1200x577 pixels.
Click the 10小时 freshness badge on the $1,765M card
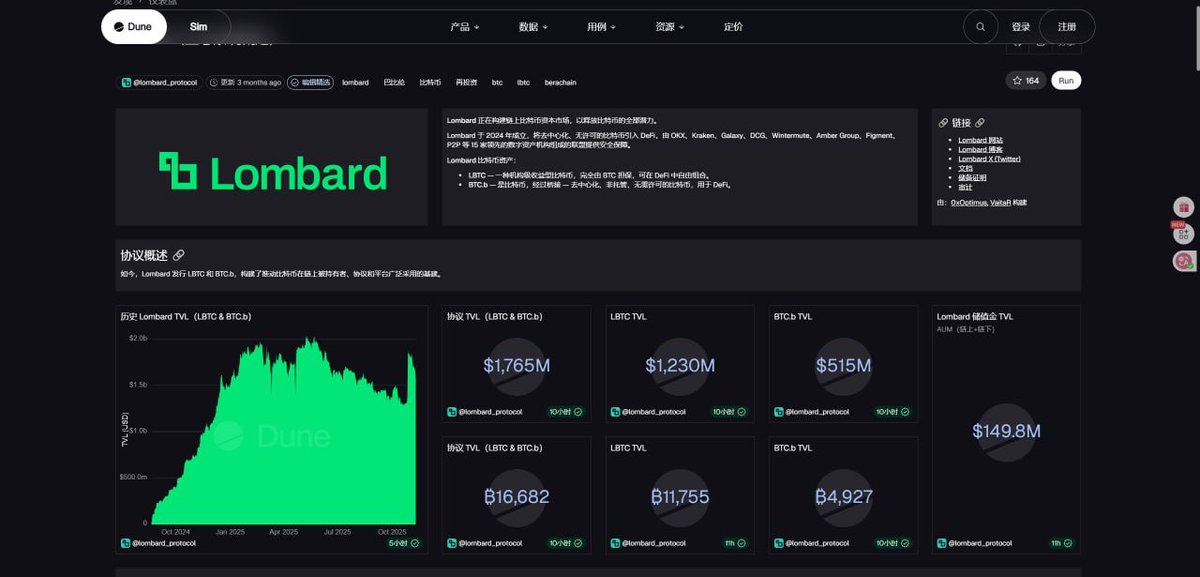tap(566, 411)
